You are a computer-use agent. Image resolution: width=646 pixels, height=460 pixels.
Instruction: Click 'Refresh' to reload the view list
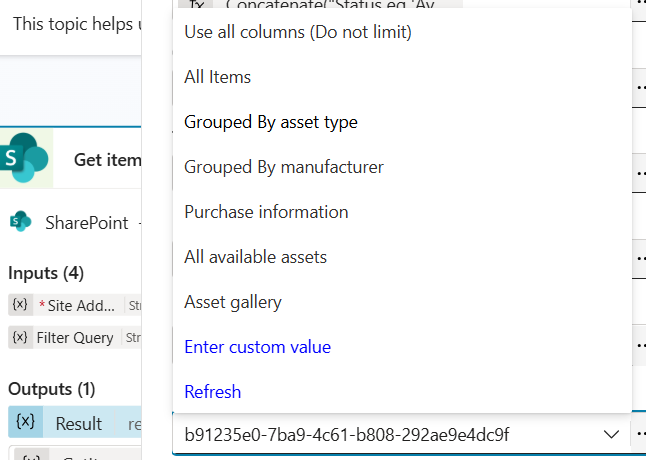pyautogui.click(x=213, y=392)
